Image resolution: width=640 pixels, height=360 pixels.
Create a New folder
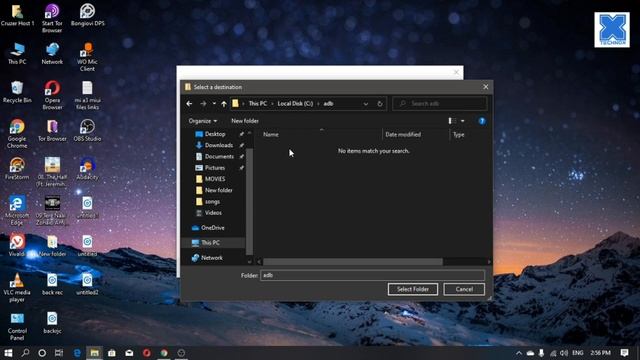245,121
